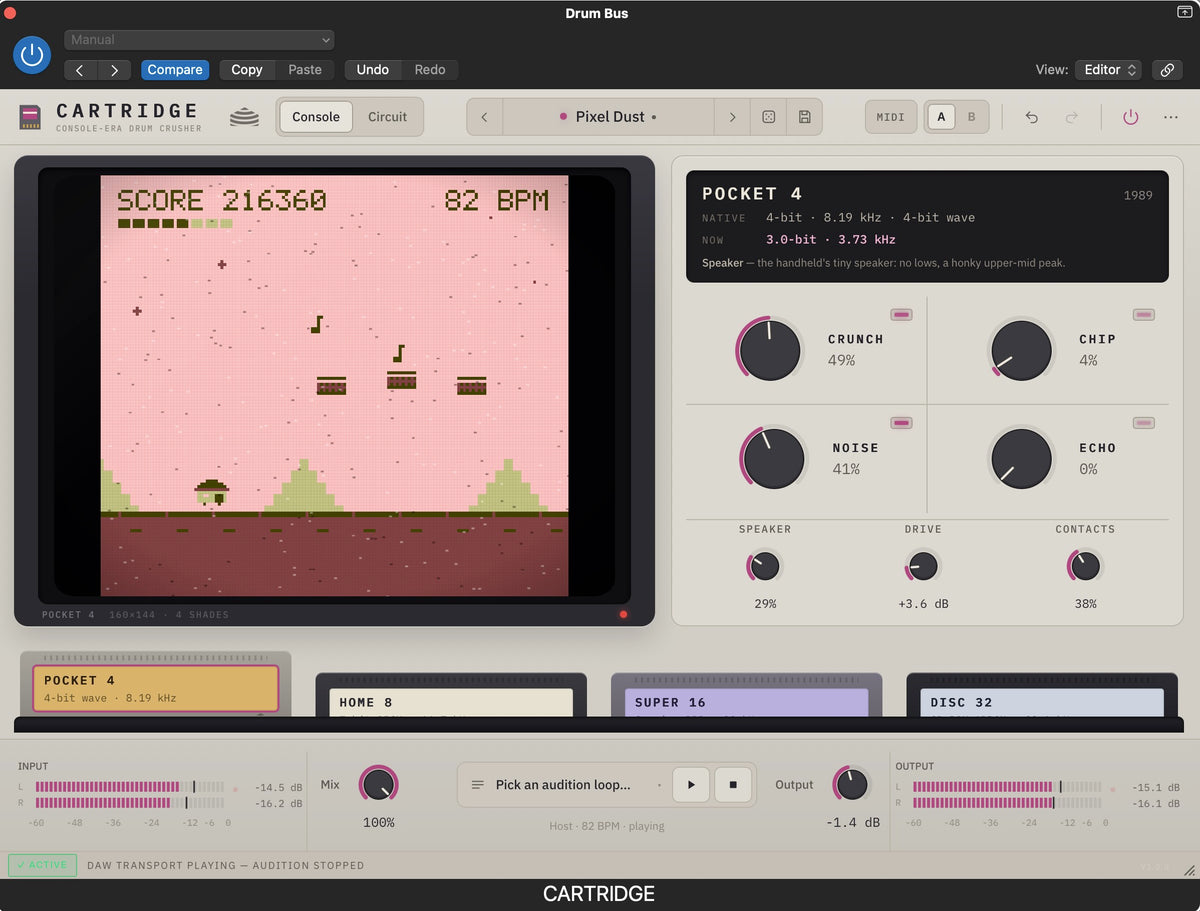Open the Manual preset dropdown
The image size is (1200, 911).
coord(199,40)
